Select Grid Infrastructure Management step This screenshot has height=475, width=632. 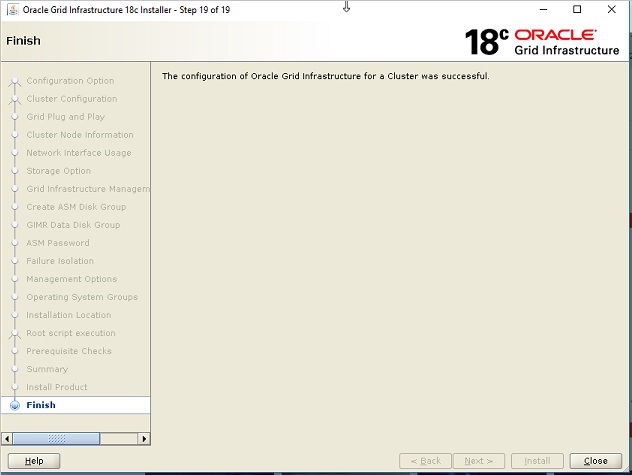coord(88,189)
